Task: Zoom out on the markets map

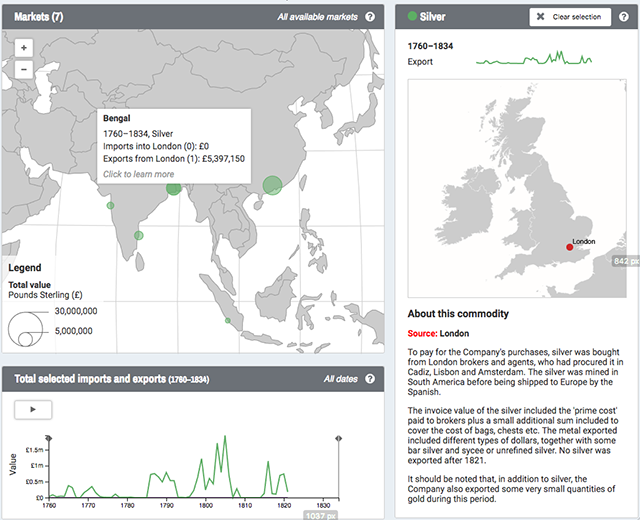Action: (x=24, y=69)
